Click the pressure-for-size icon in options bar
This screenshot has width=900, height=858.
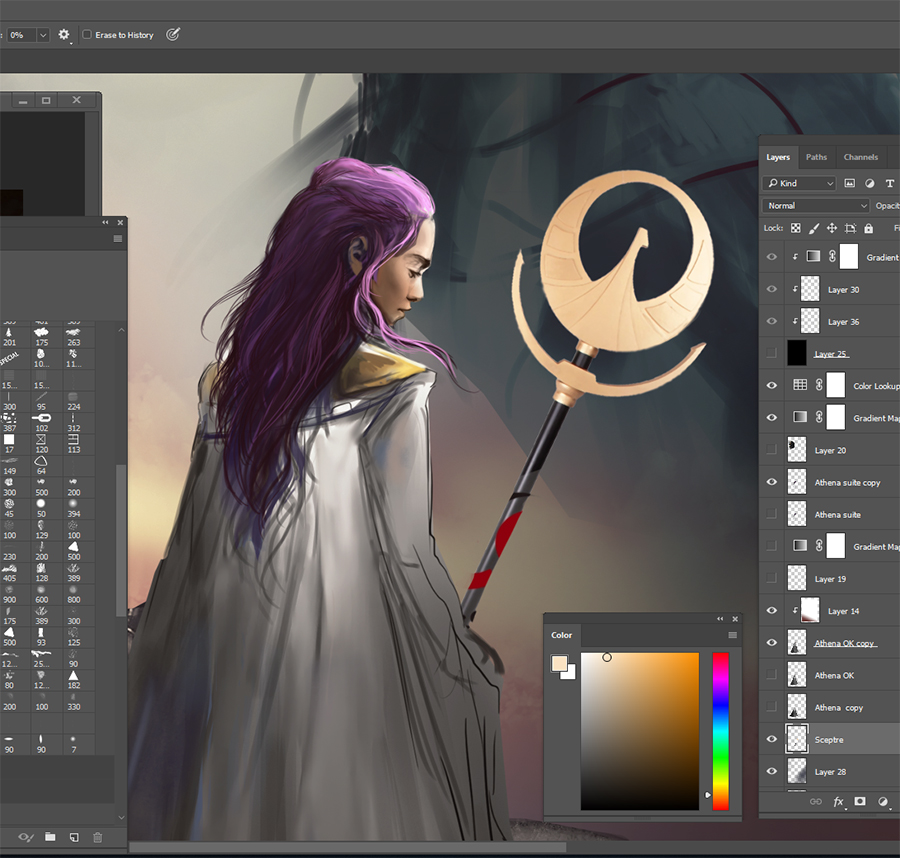click(173, 35)
